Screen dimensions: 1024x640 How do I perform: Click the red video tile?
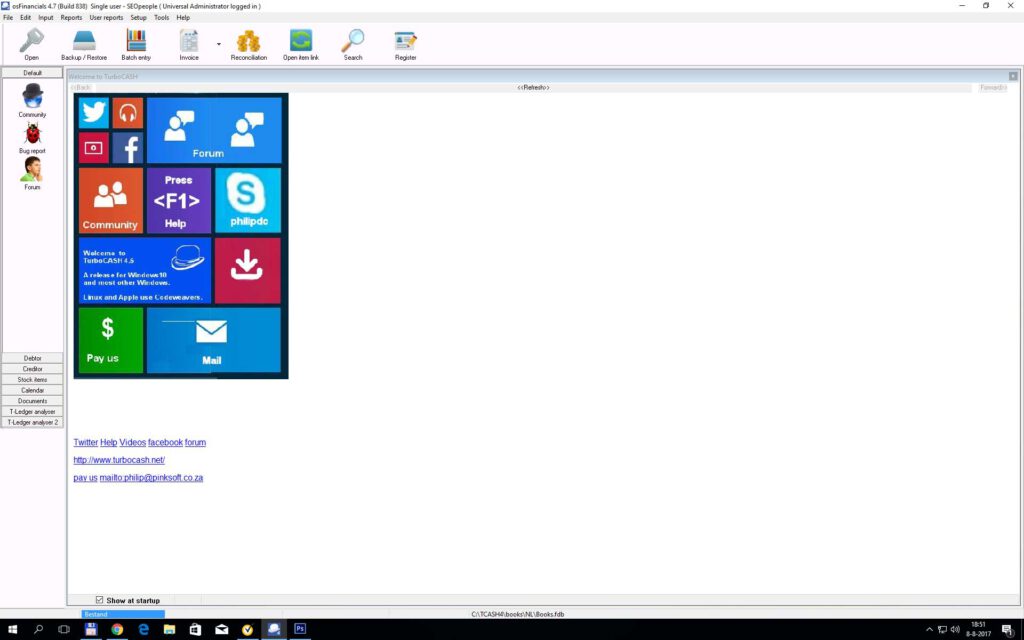point(93,148)
